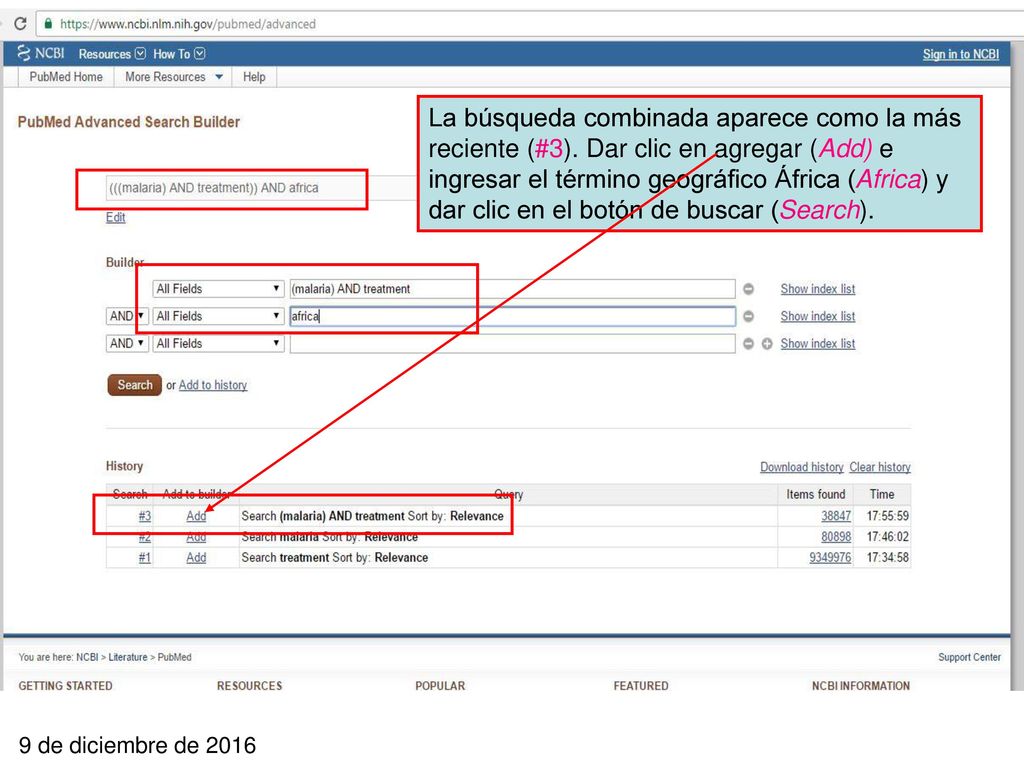Click the empty third builder input field
Image resolution: width=1024 pixels, height=768 pixels.
(x=513, y=344)
